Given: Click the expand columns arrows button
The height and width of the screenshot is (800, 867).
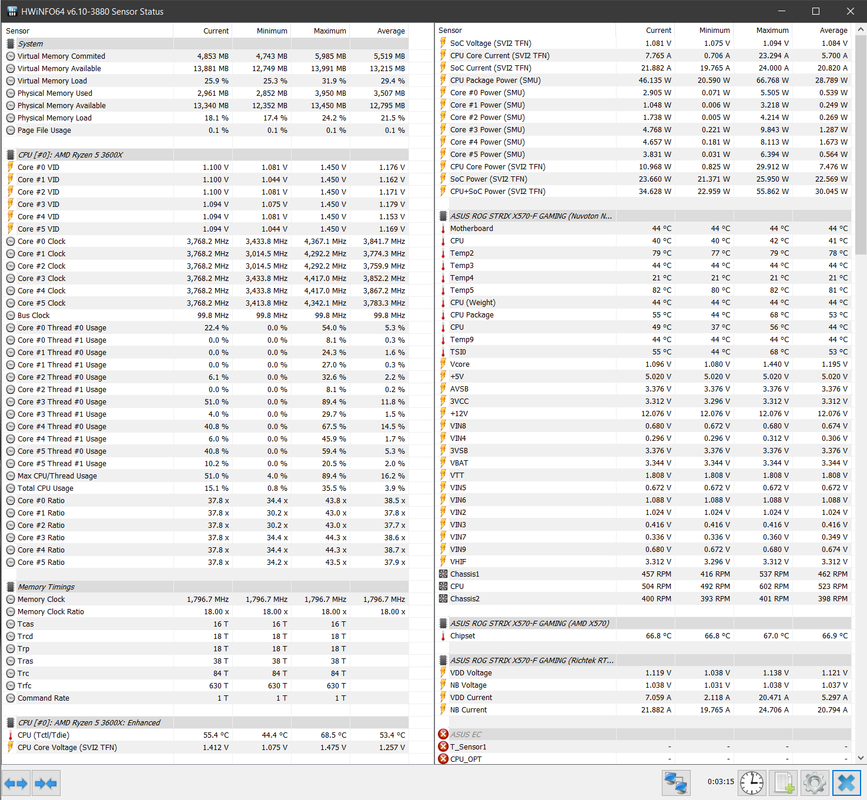Looking at the screenshot, I should click(x=16, y=783).
